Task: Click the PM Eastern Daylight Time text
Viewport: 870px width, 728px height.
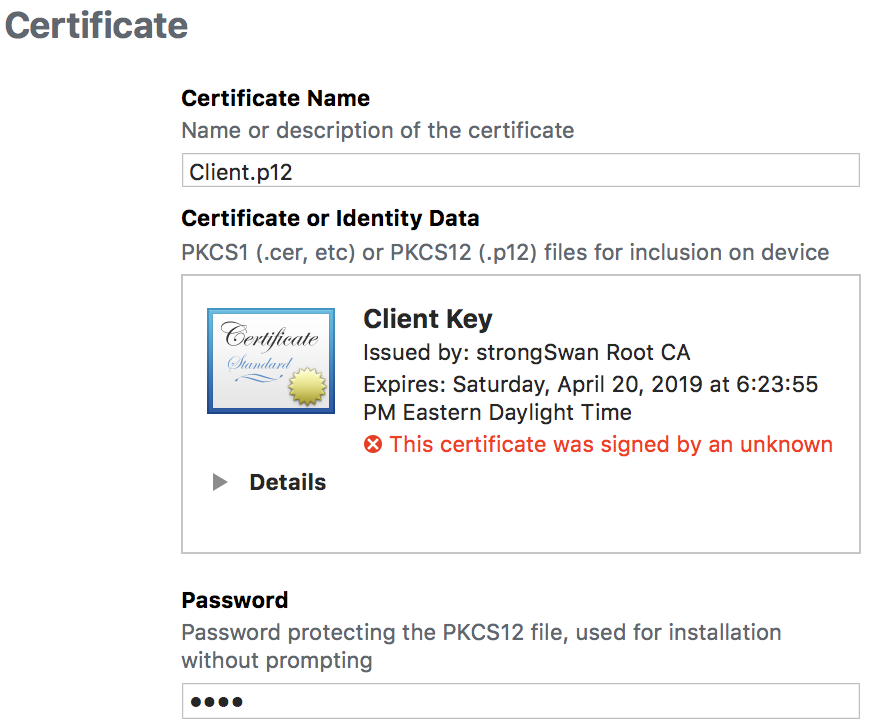Action: coord(497,412)
